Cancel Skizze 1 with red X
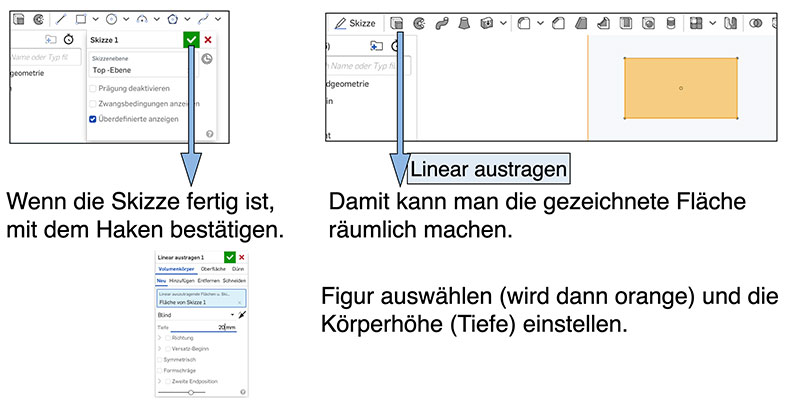Screen dimensions: 800x405 [208, 39]
